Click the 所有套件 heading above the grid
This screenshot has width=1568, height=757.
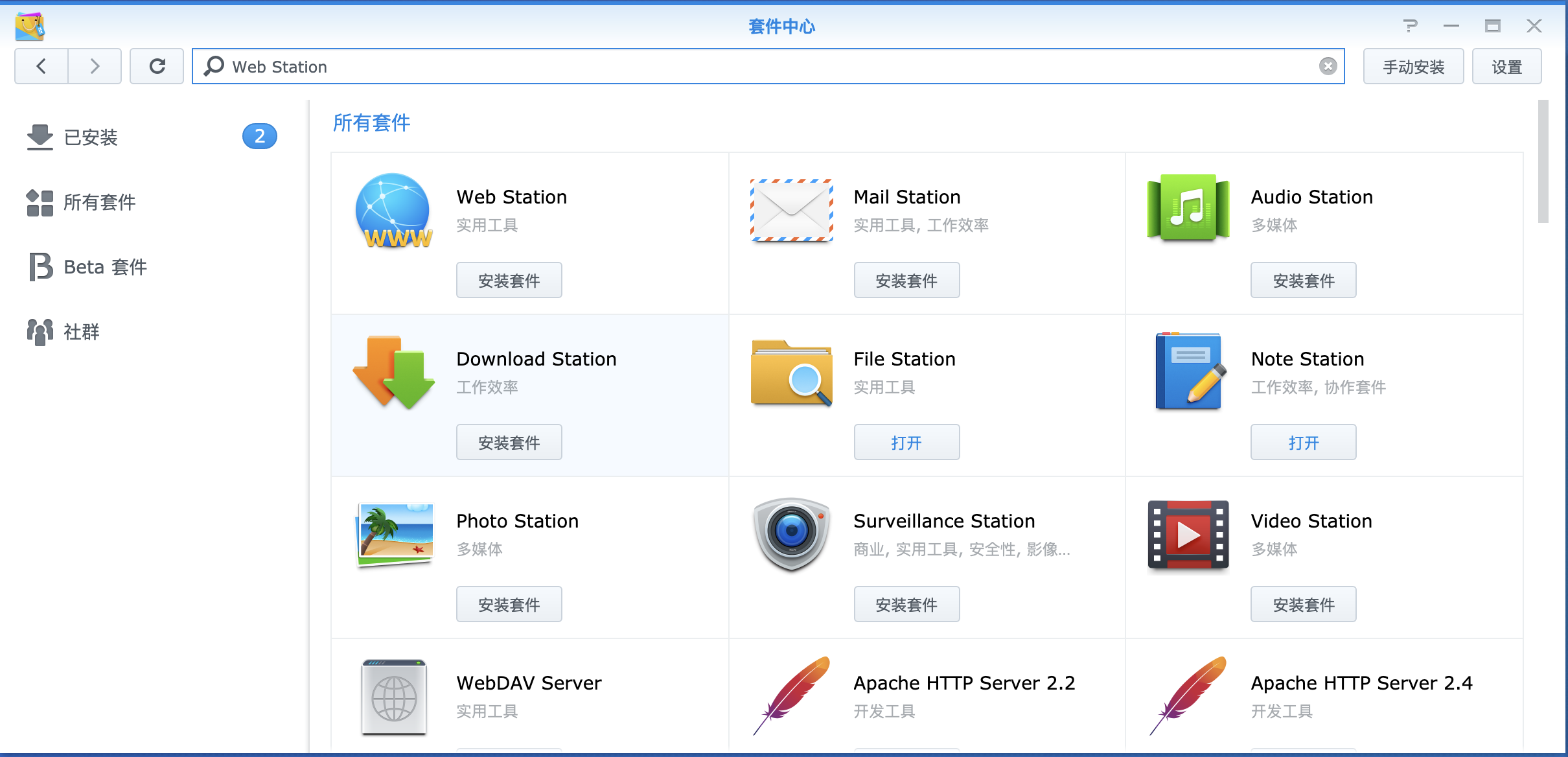pyautogui.click(x=371, y=122)
